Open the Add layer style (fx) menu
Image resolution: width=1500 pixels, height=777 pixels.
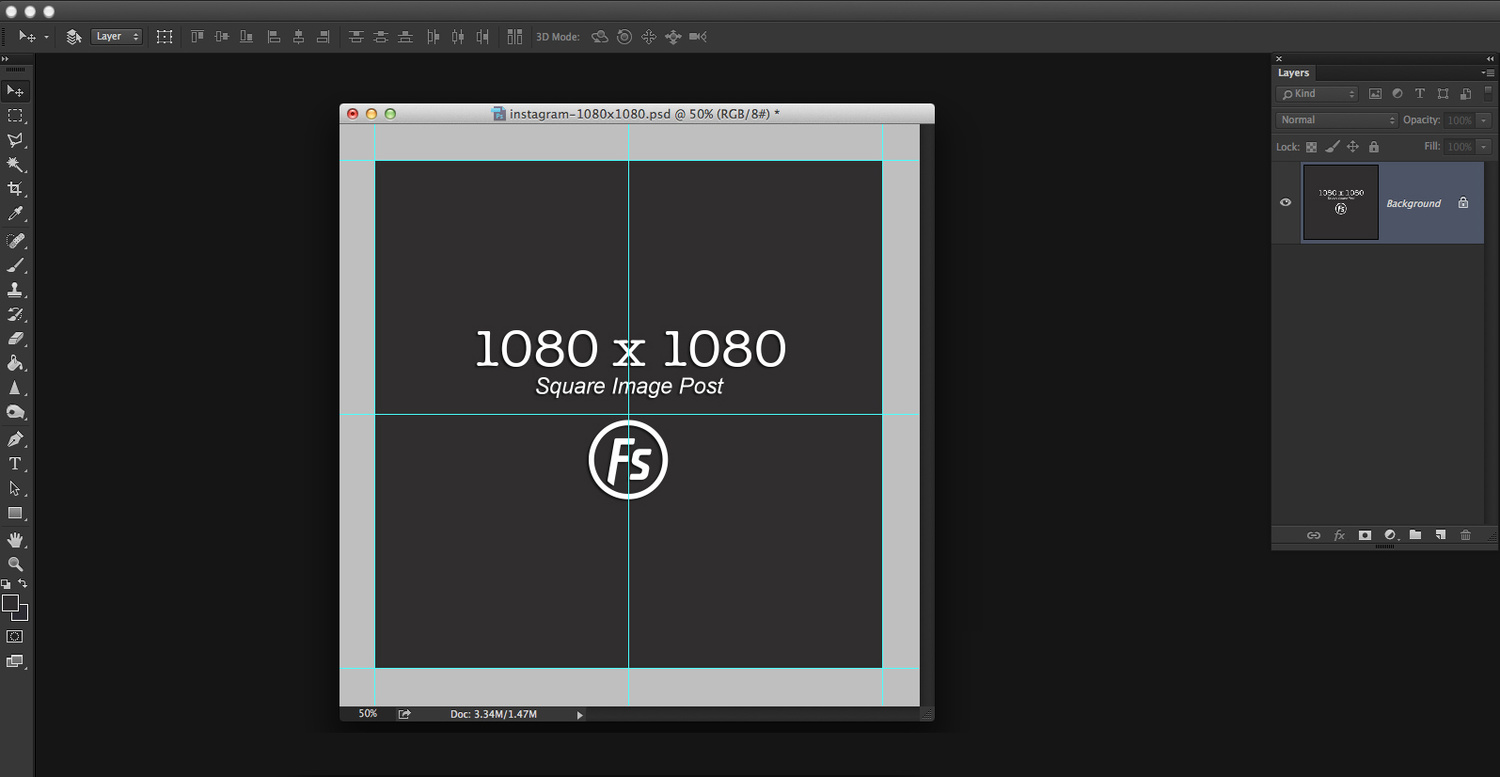coord(1339,535)
